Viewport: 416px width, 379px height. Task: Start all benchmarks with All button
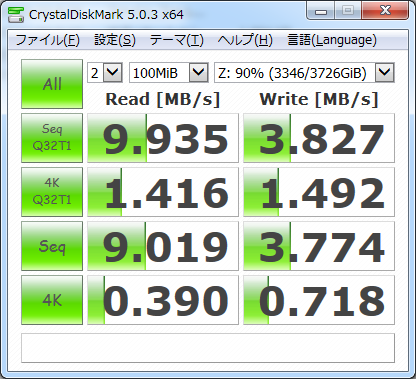tap(52, 84)
